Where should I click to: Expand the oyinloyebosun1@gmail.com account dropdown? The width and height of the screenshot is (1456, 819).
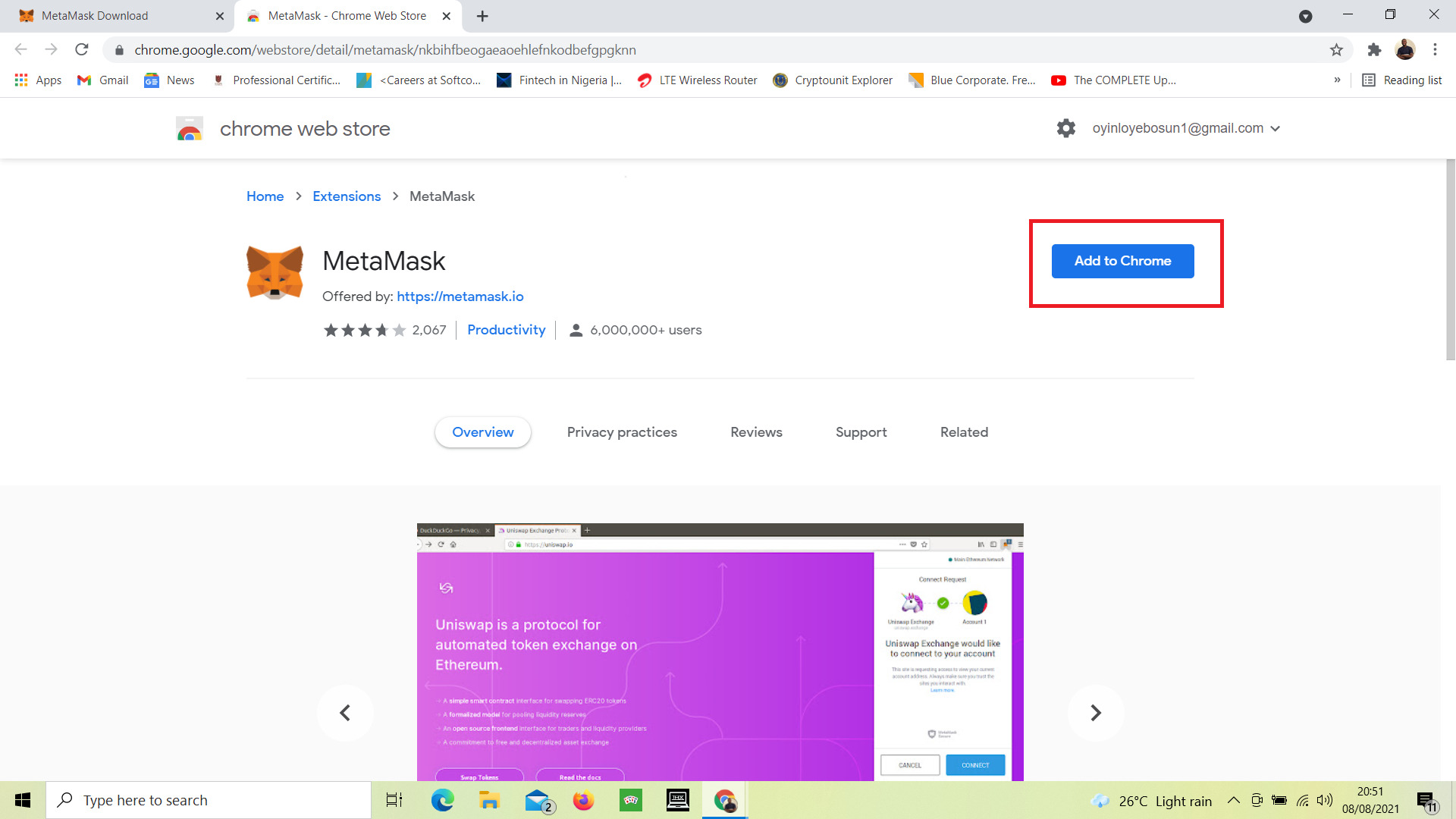click(x=1187, y=128)
